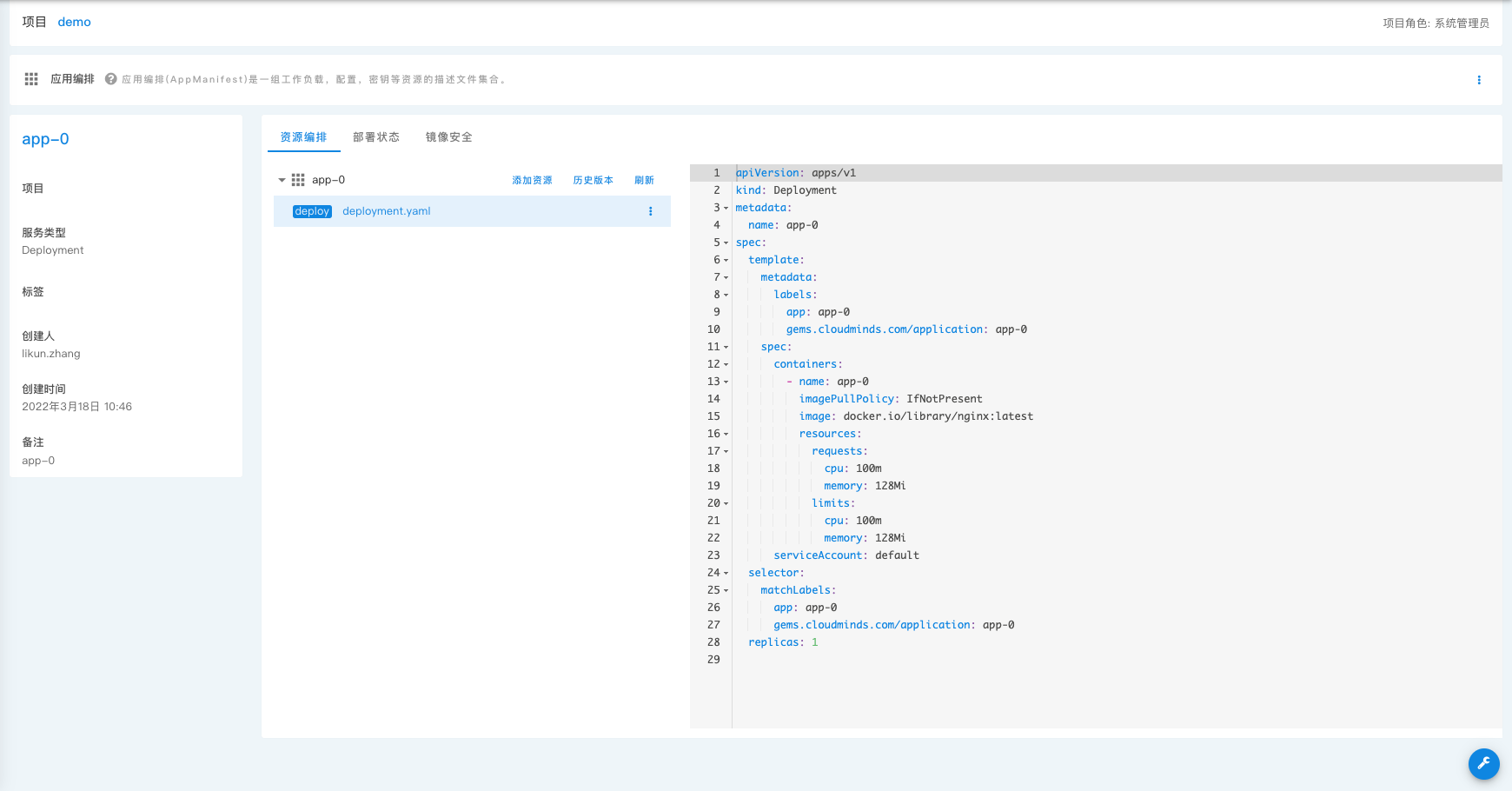This screenshot has height=791, width=1512.
Task: Click the grid icon beside app-0 tree node
Action: (298, 180)
